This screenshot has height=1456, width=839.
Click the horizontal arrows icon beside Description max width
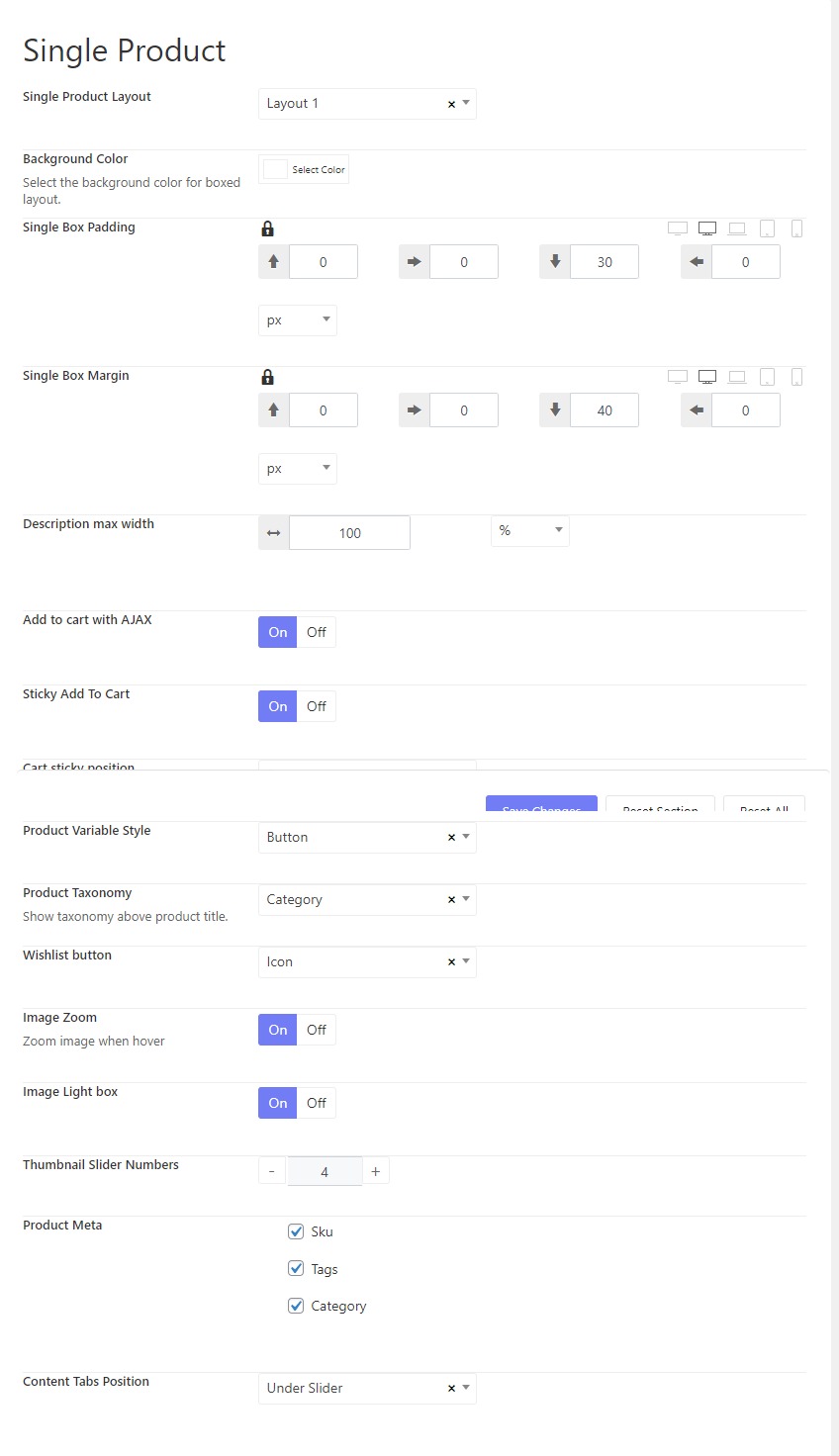coord(274,533)
